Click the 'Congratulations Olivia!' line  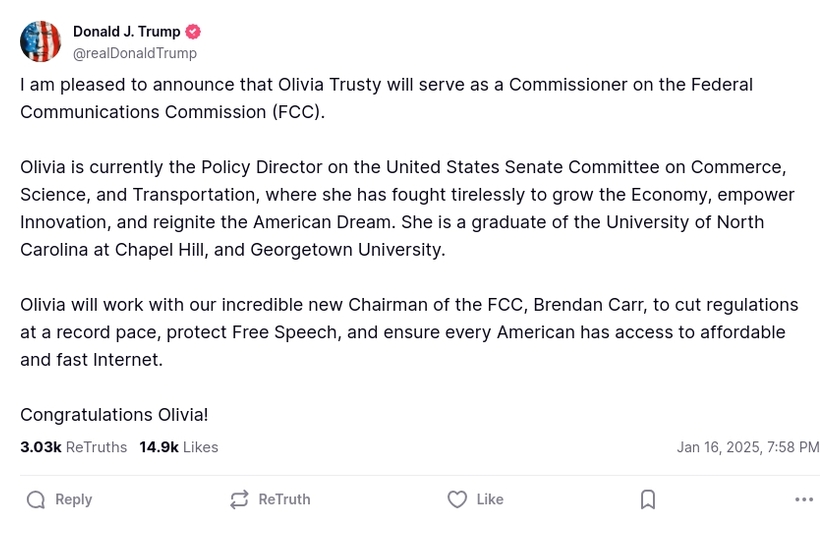[114, 415]
